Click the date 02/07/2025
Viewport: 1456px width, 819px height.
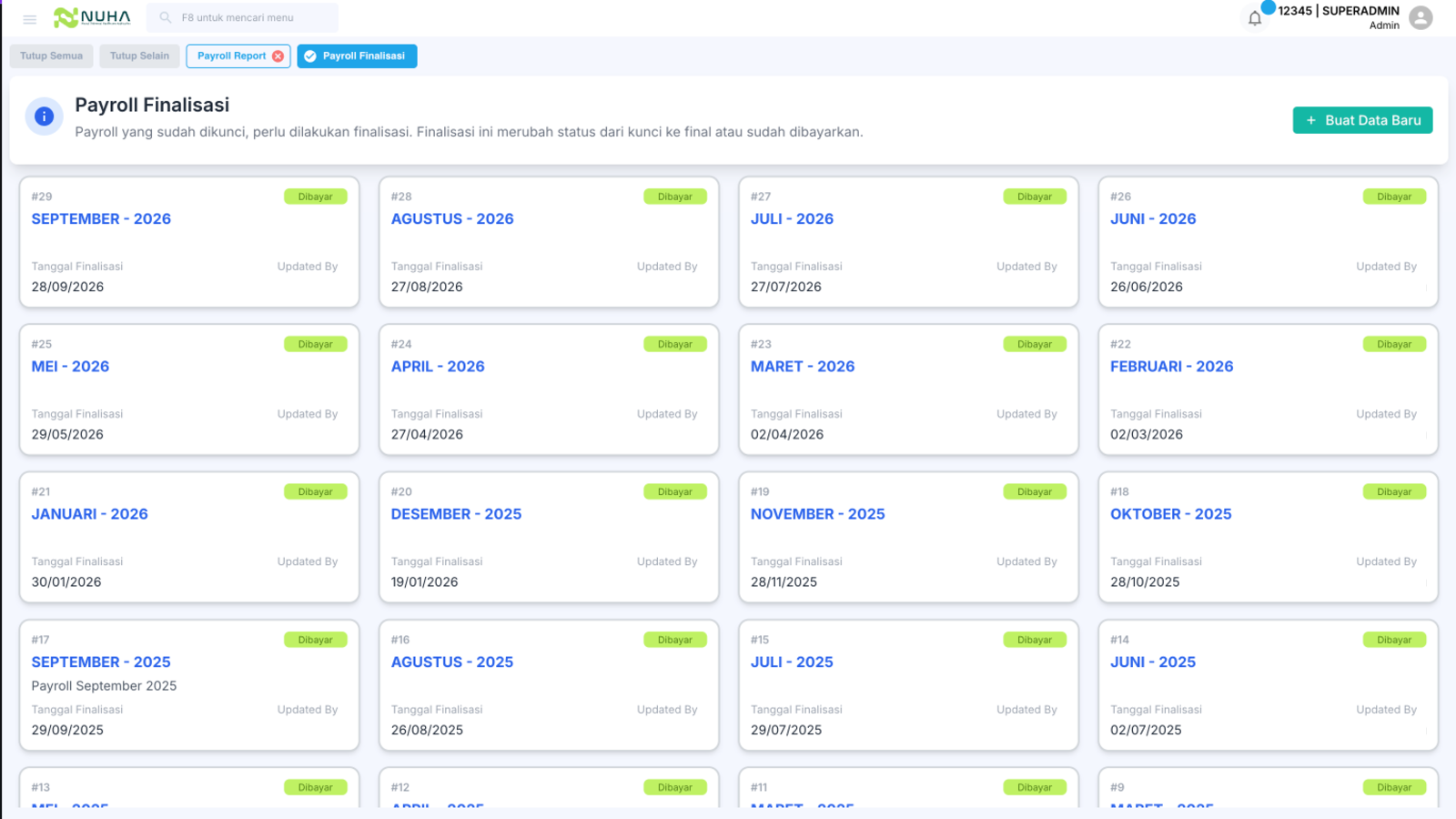tap(1146, 730)
